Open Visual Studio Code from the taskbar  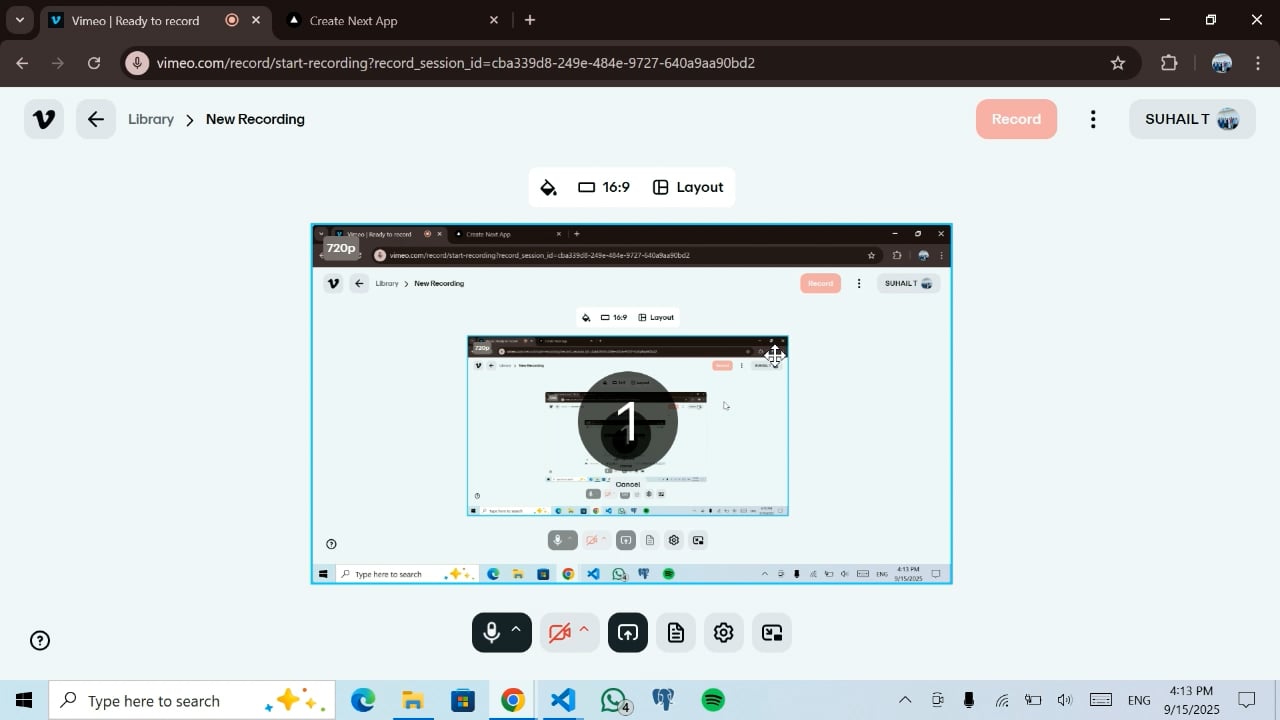tap(563, 700)
